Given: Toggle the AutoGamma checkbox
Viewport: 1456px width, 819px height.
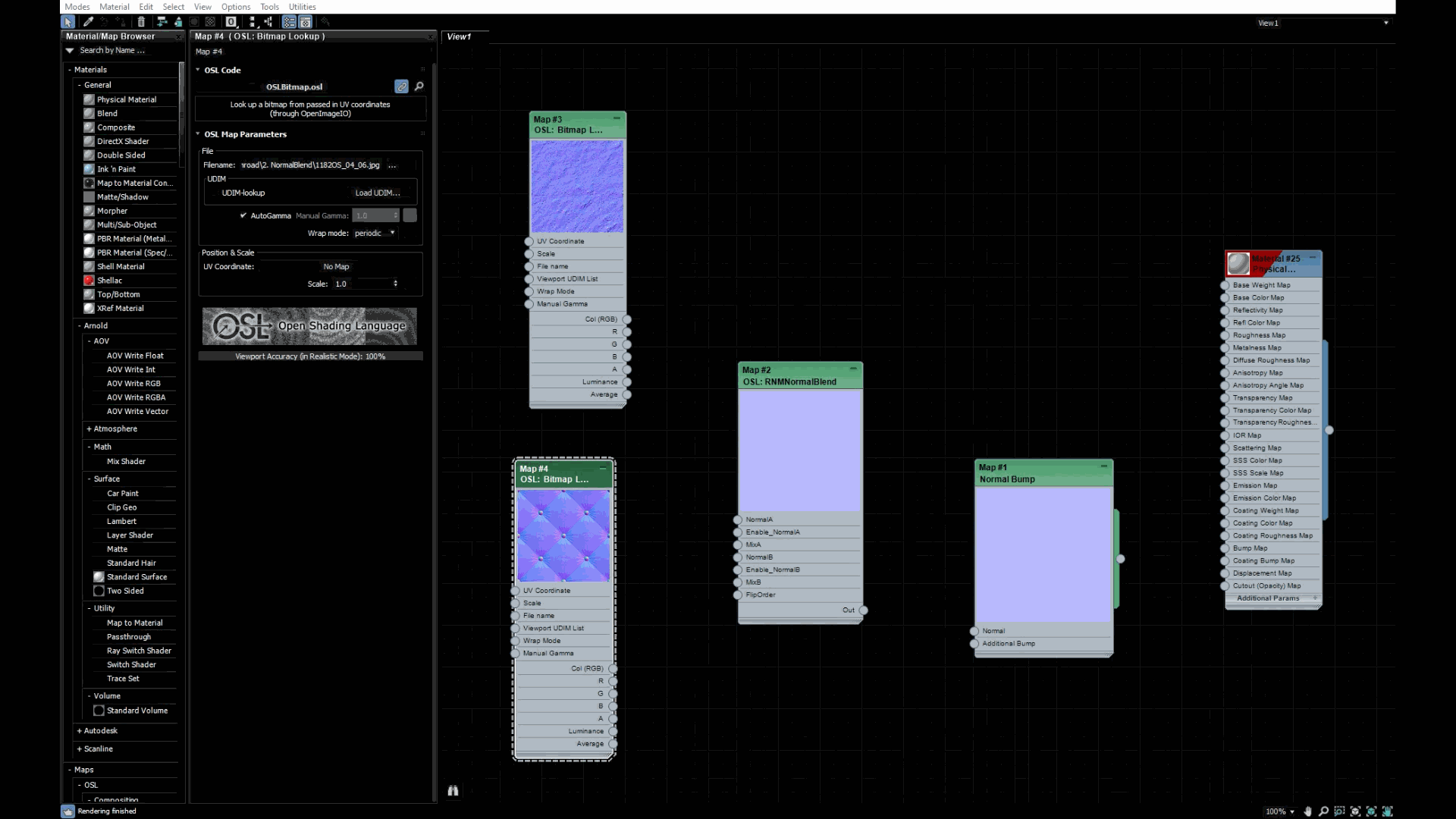Looking at the screenshot, I should [243, 215].
